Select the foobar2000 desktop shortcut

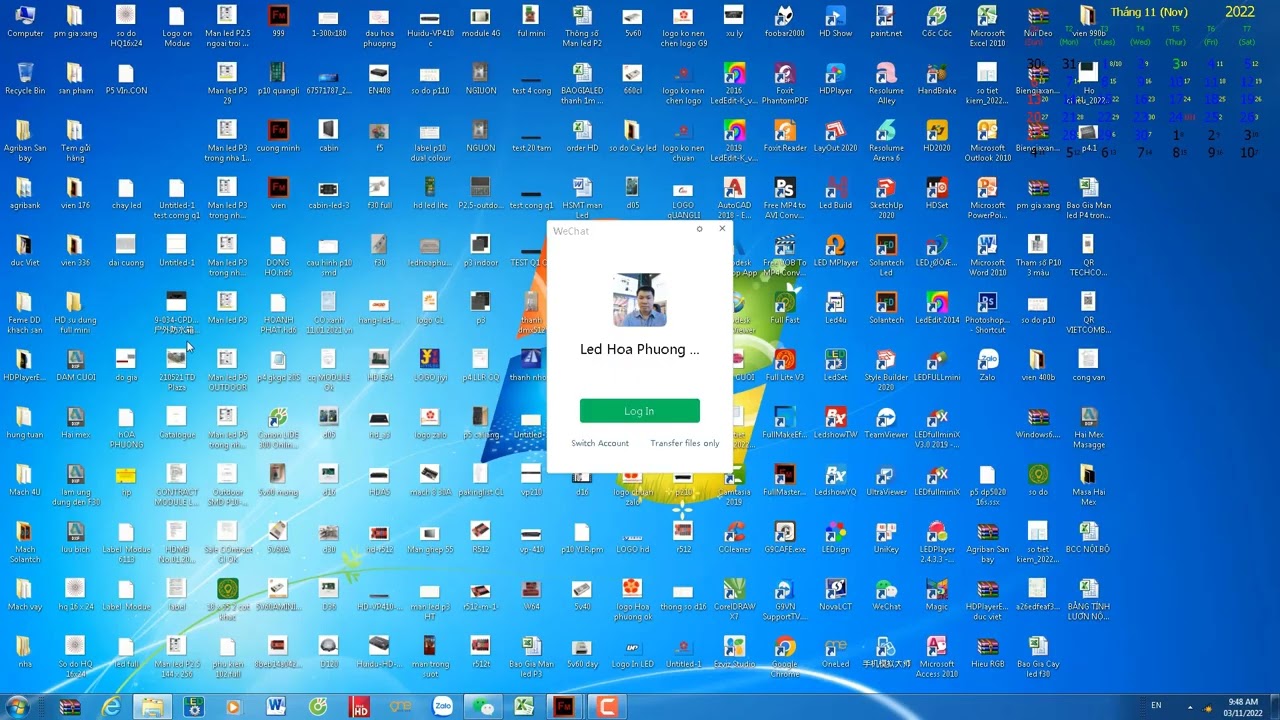(784, 22)
